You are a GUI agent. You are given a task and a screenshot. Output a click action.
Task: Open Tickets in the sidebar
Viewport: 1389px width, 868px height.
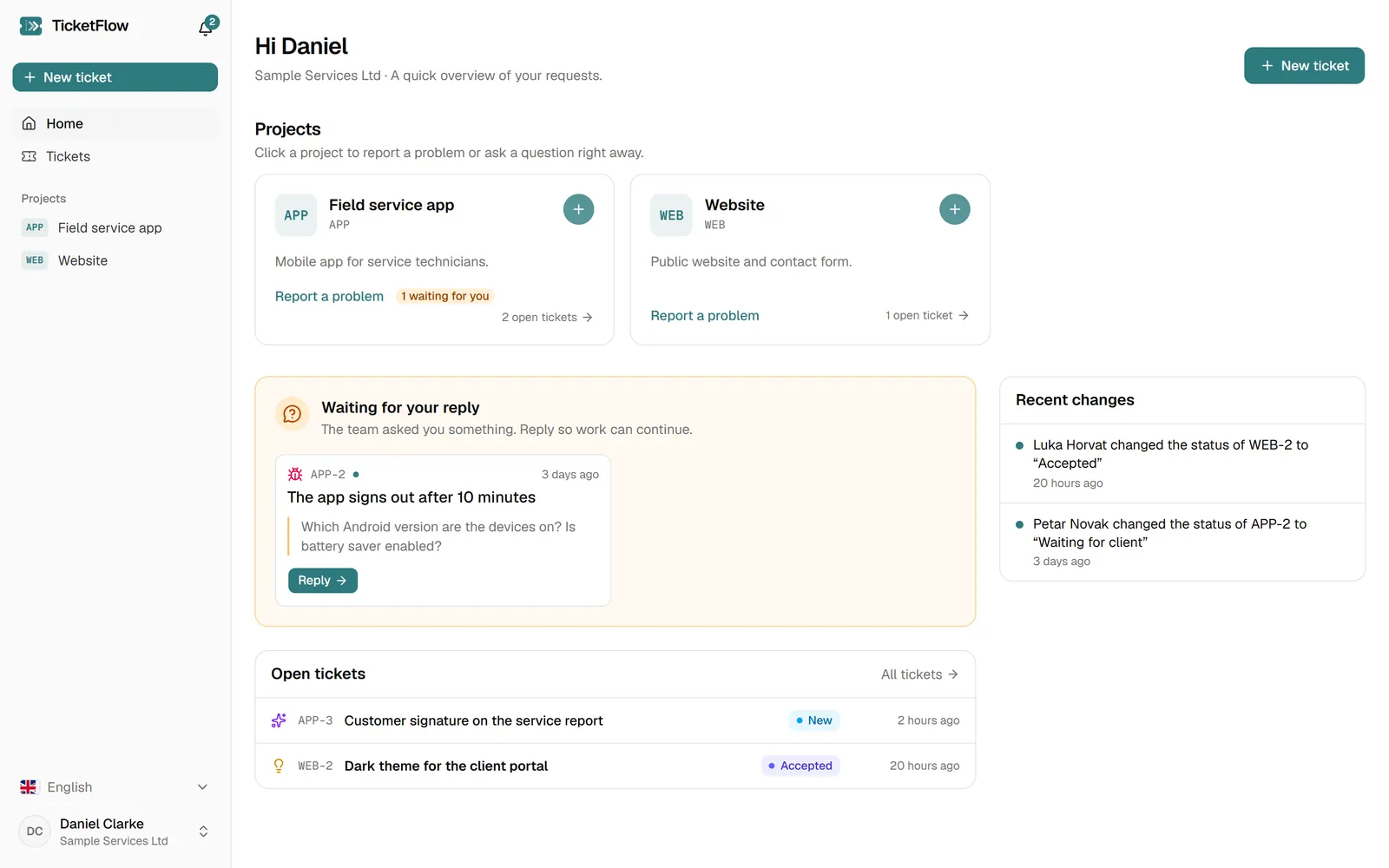click(x=115, y=156)
